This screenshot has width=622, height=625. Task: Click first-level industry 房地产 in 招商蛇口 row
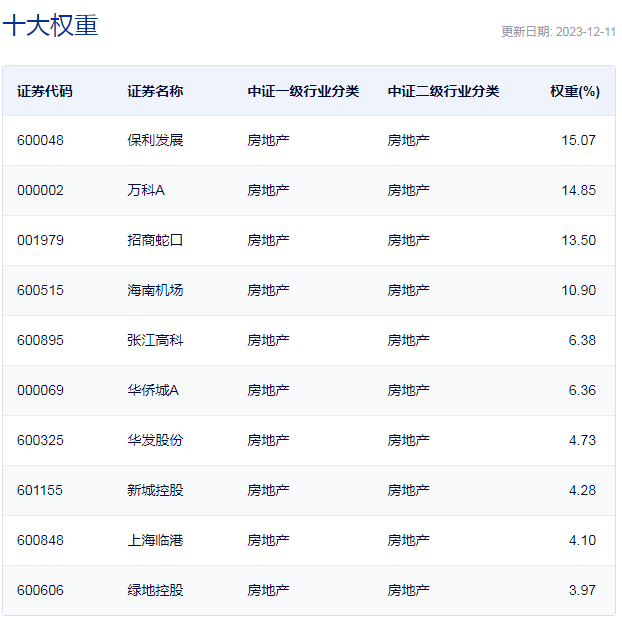click(268, 240)
